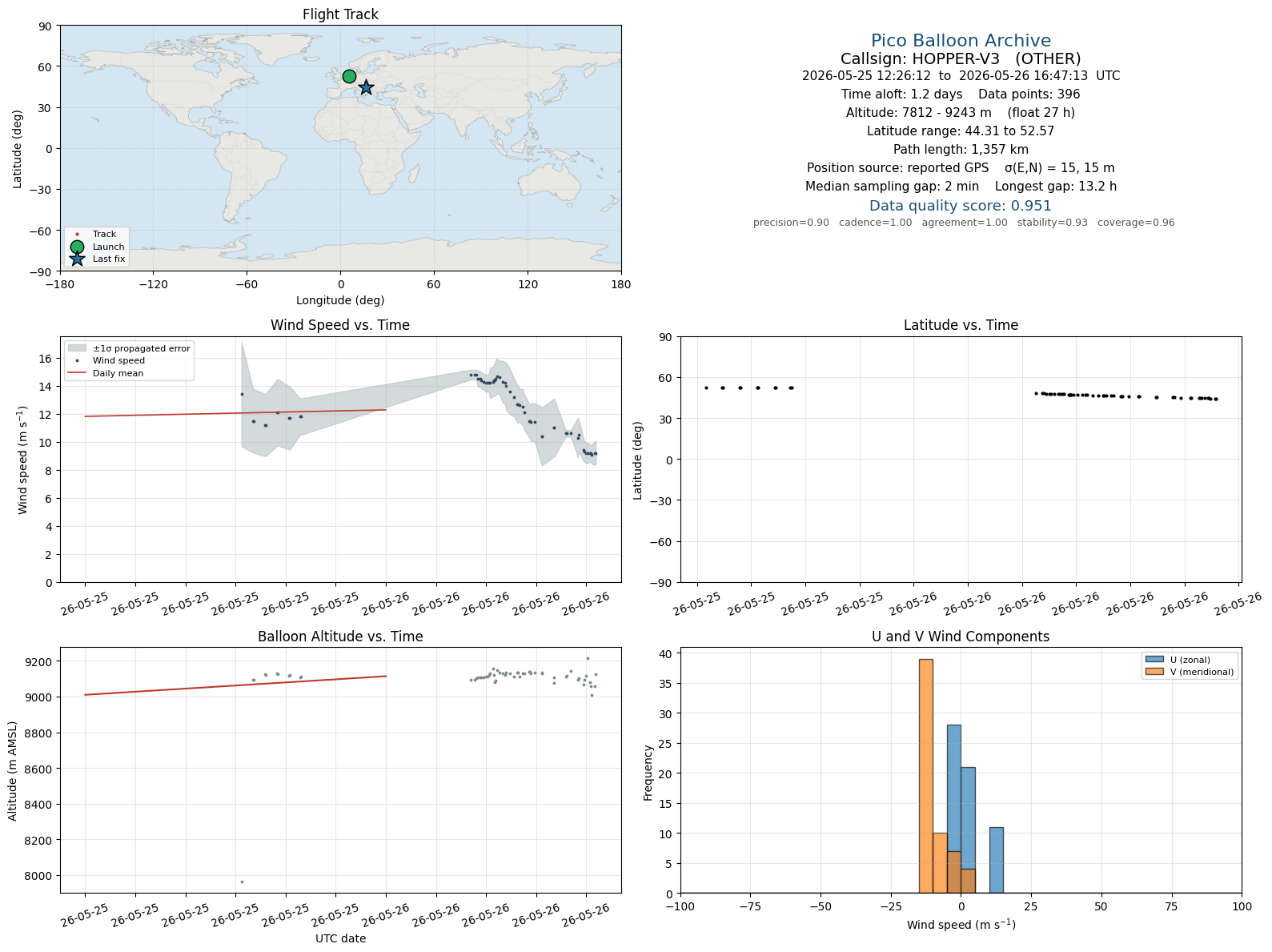This screenshot has width=1272, height=952.
Task: Click the Latitude vs. Time plot title
Action: coord(961,325)
